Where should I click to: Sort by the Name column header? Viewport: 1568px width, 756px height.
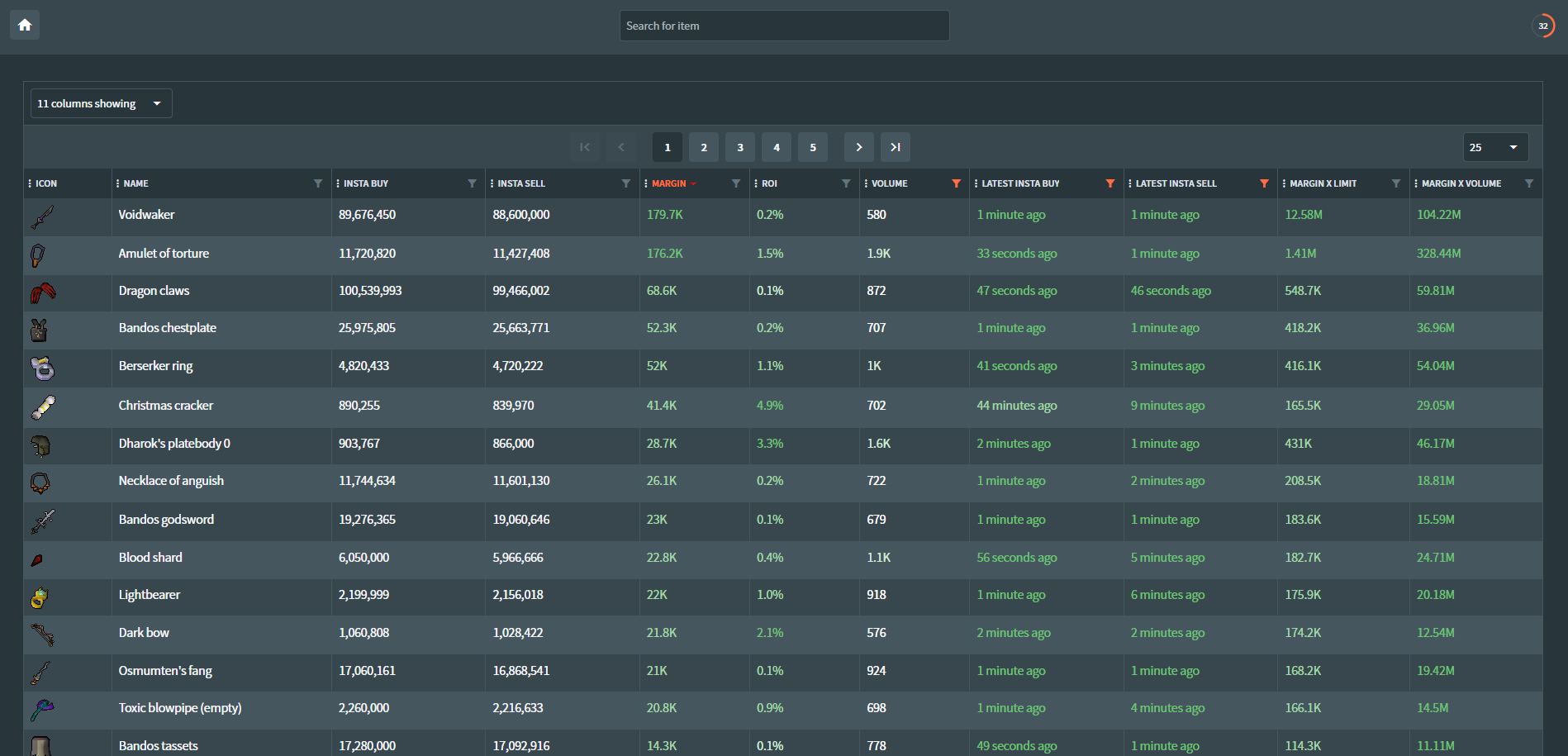point(136,183)
